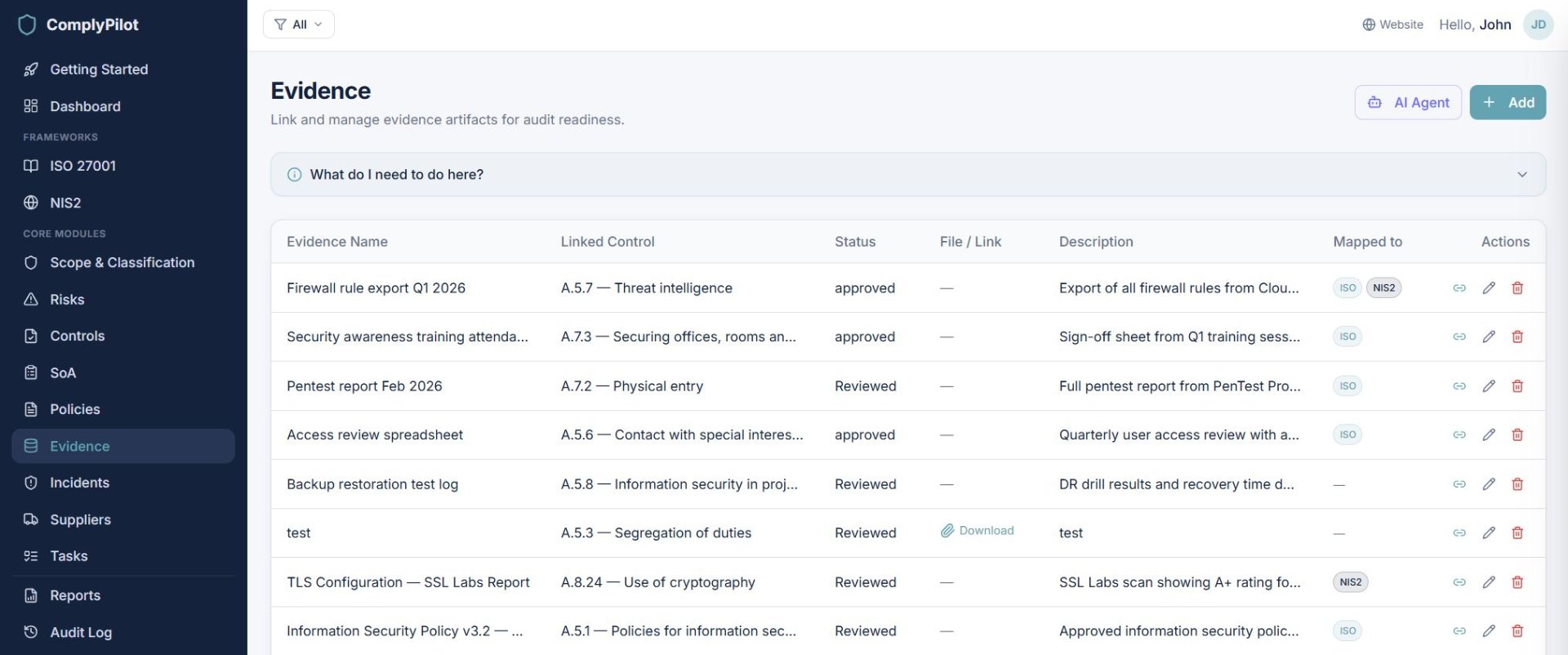
Task: Click the ComplyPilot shield logo
Action: pyautogui.click(x=27, y=25)
